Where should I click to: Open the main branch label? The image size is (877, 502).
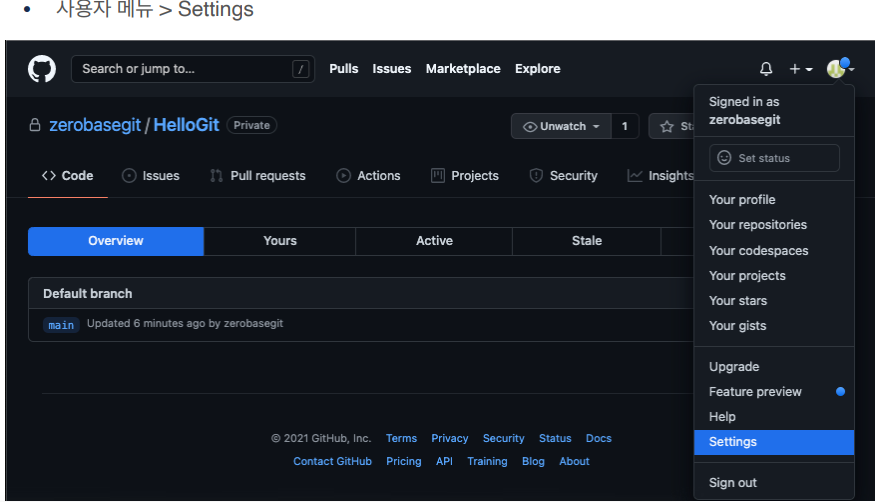(x=61, y=325)
